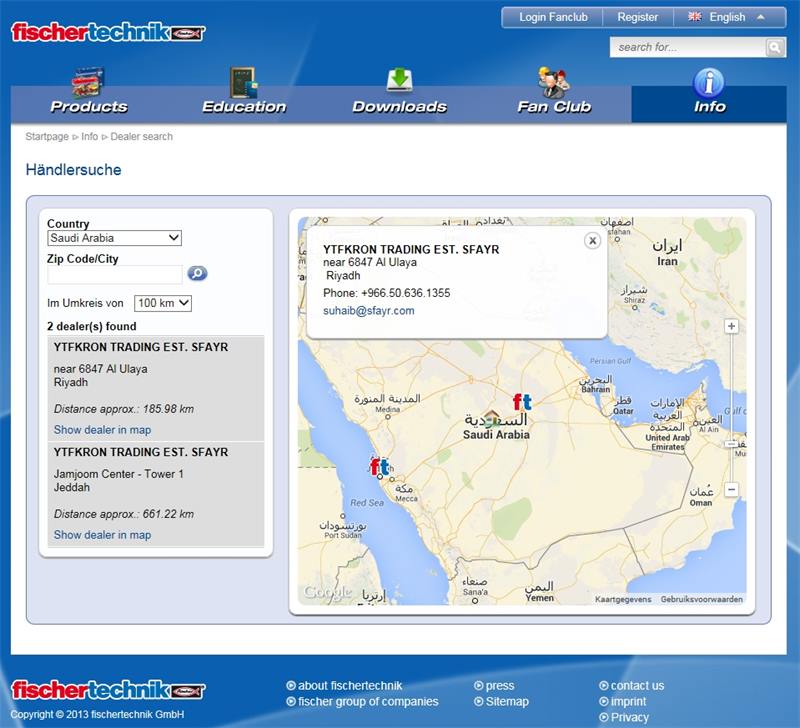Click the fischertechnik logo in header
This screenshot has width=800, height=728.
[108, 32]
